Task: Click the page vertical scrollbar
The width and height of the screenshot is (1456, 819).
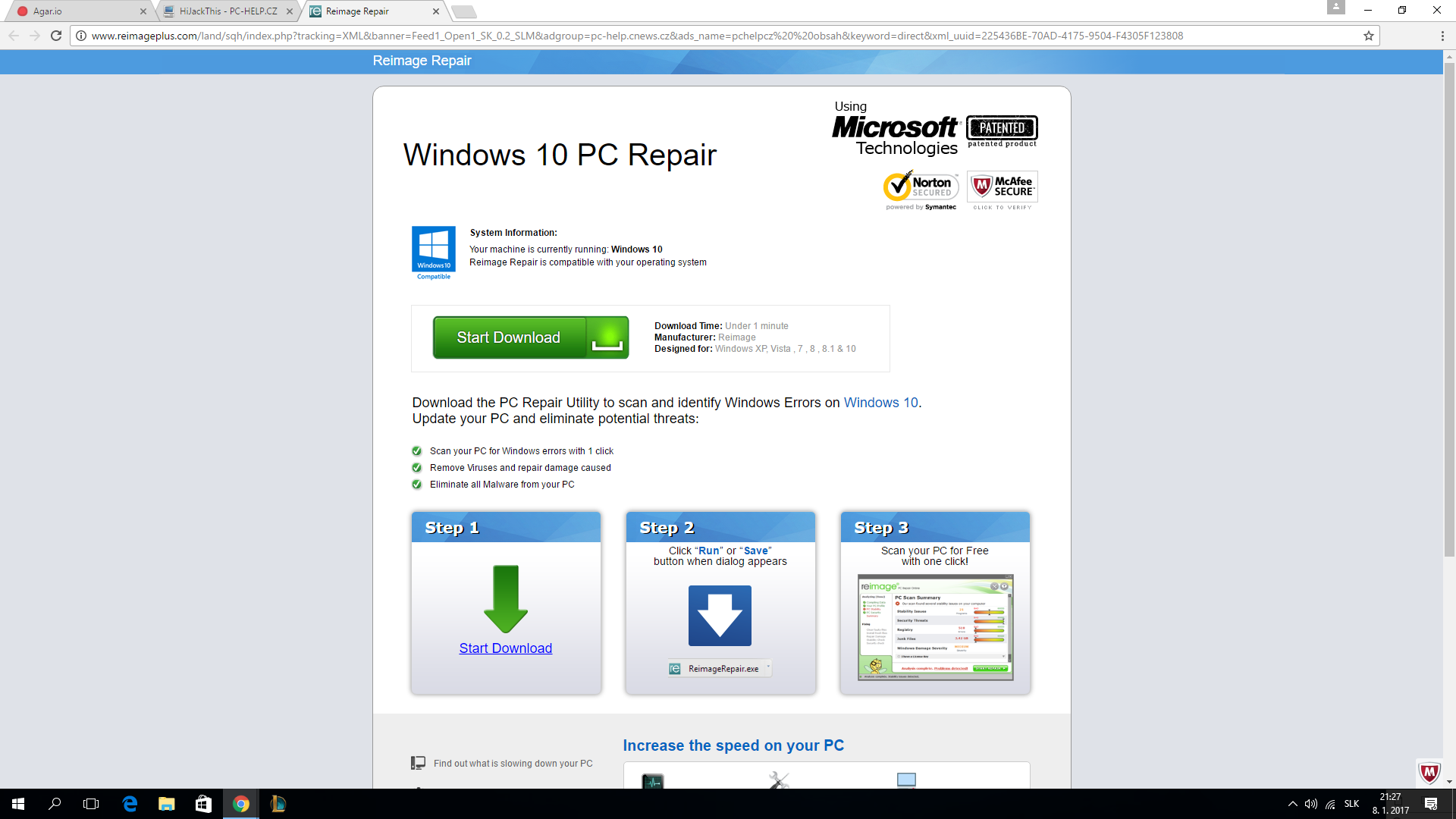Action: tap(1449, 303)
